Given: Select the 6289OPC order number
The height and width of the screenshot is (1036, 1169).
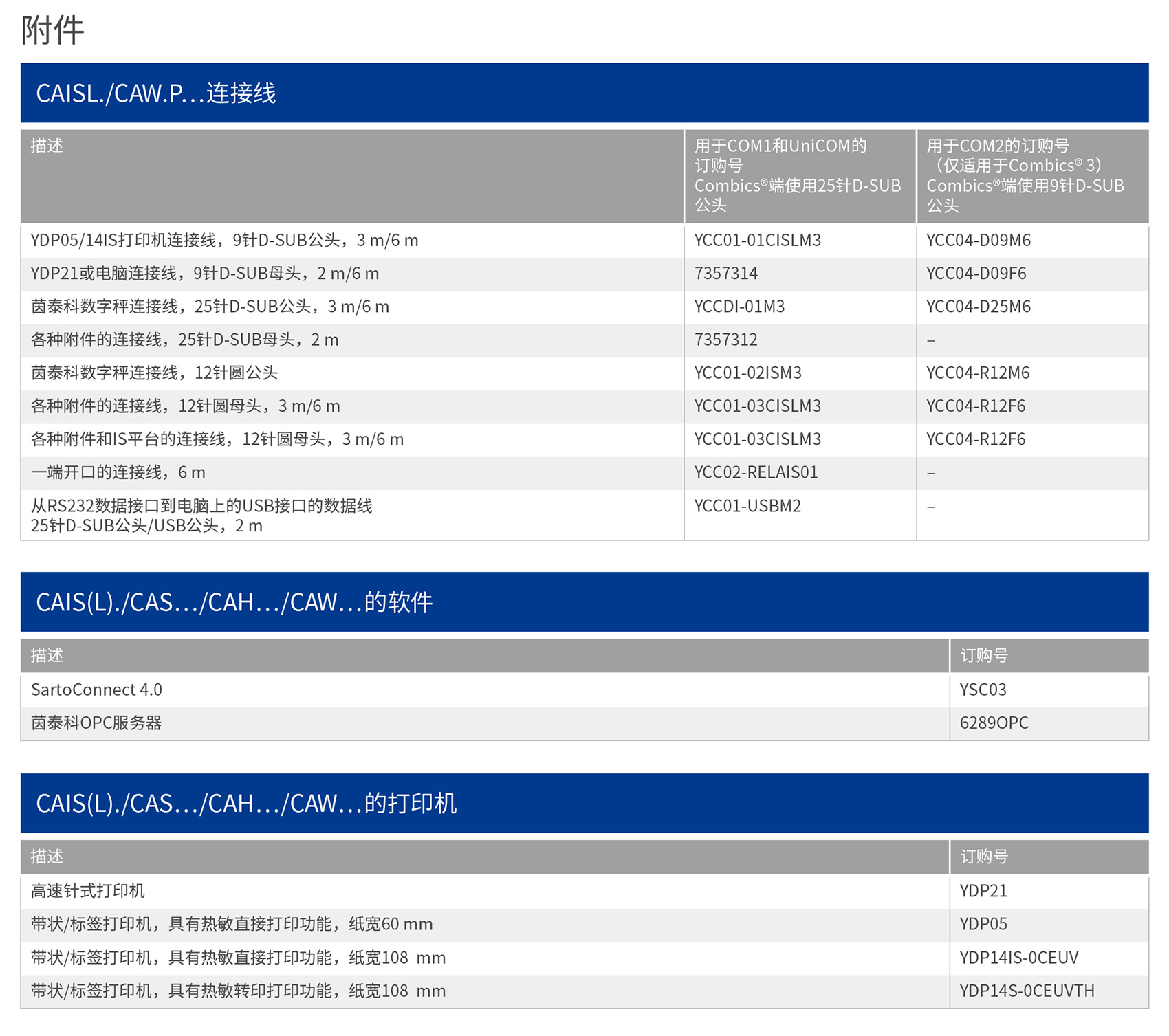Looking at the screenshot, I should click(x=994, y=723).
